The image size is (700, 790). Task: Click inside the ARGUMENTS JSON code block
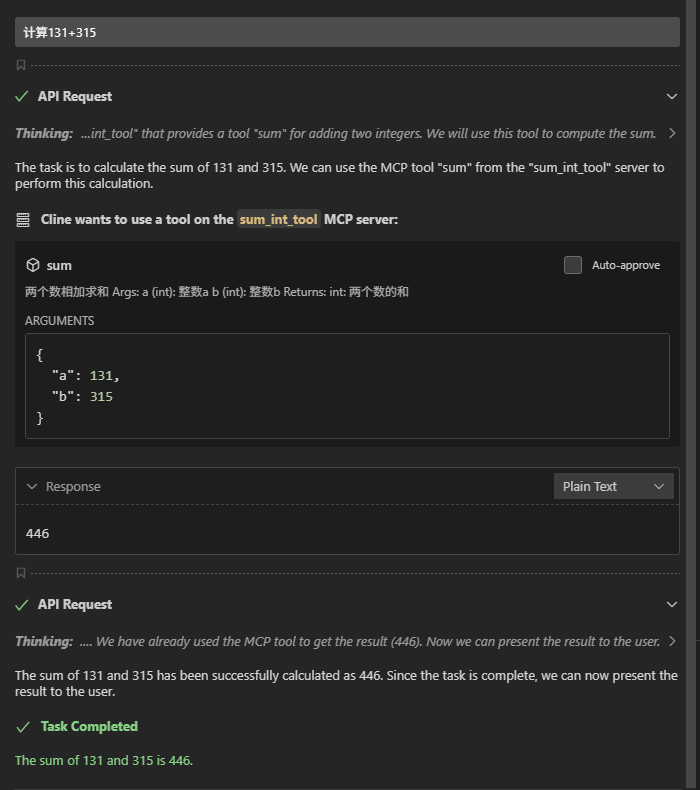coord(347,386)
